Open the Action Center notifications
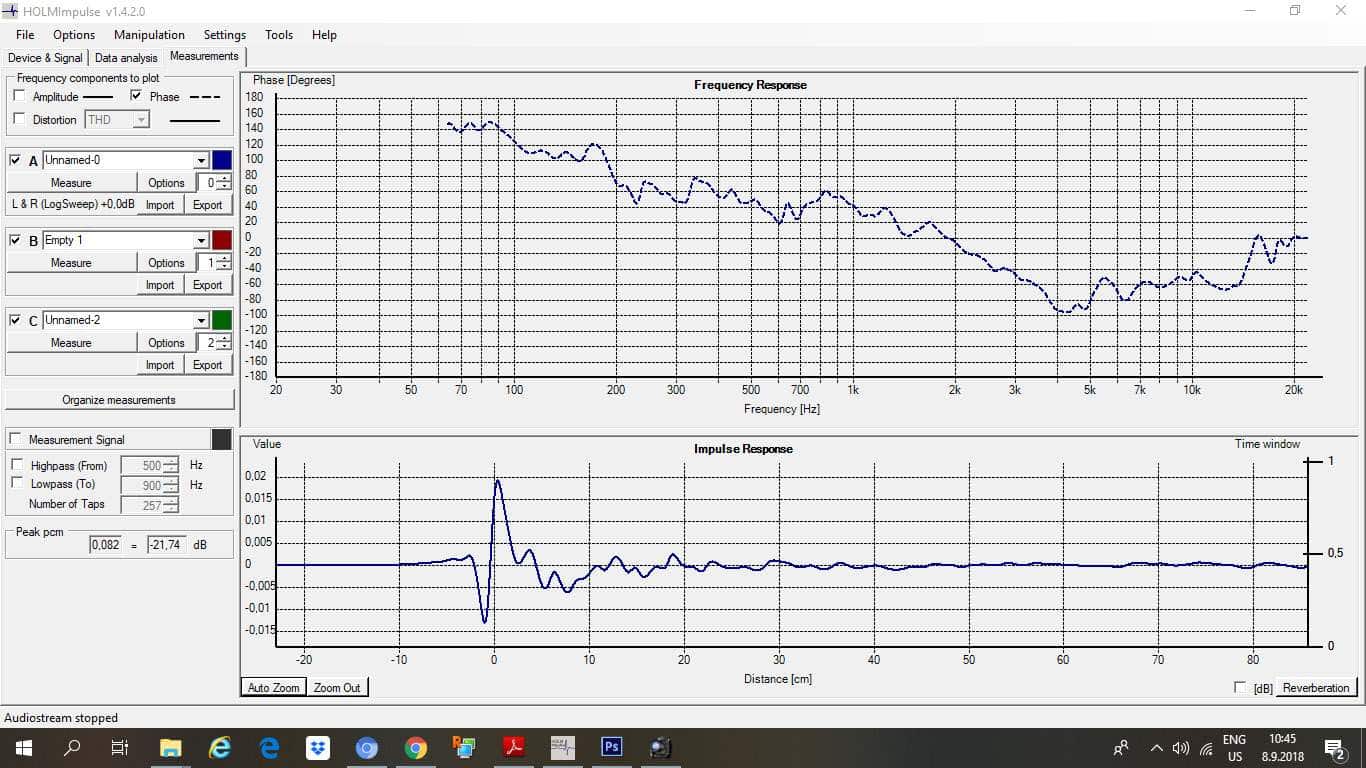 (x=1334, y=747)
